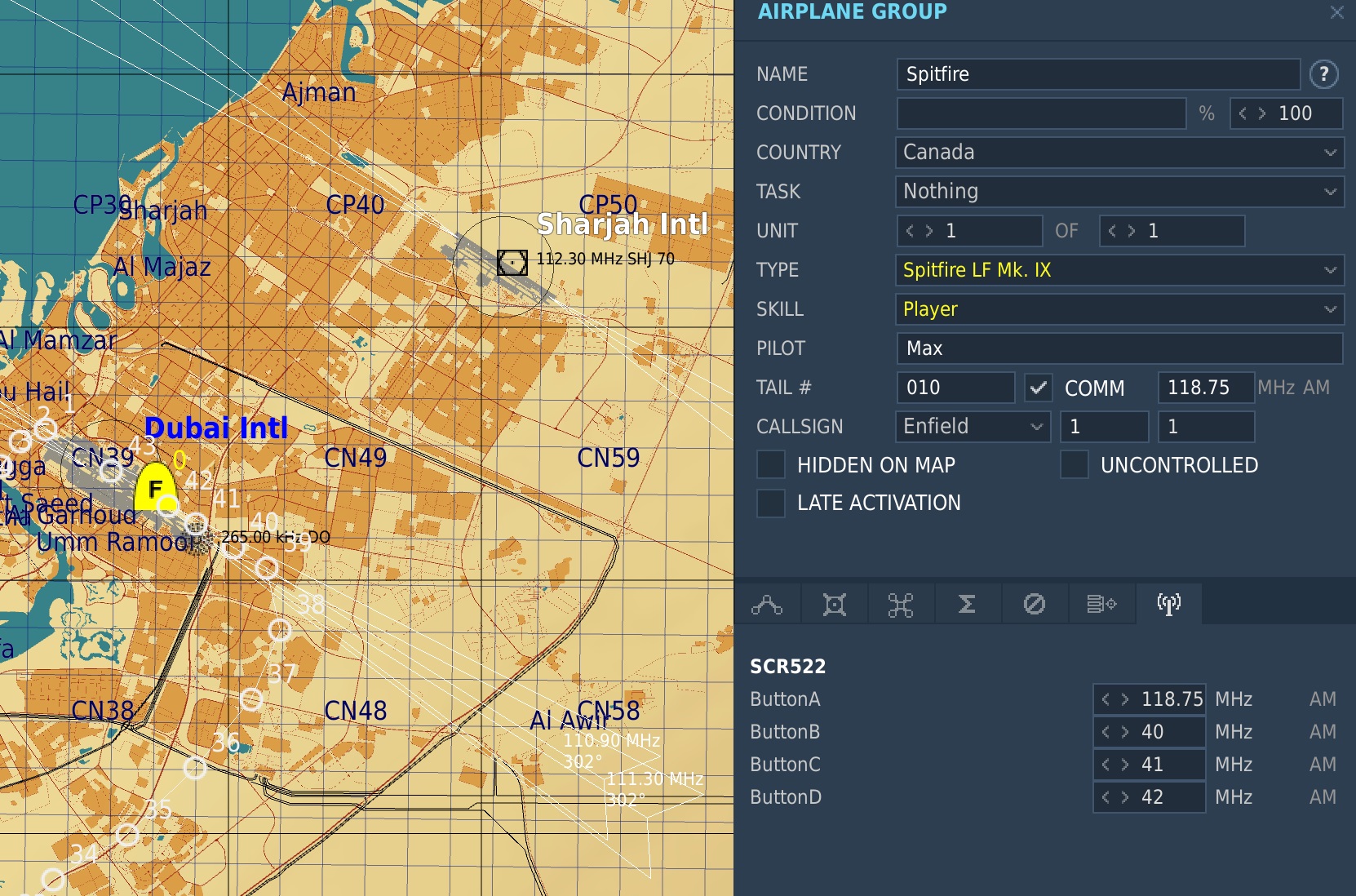Enable HIDDEN ON MAP checkbox
Viewport: 1356px width, 896px height.
771,464
